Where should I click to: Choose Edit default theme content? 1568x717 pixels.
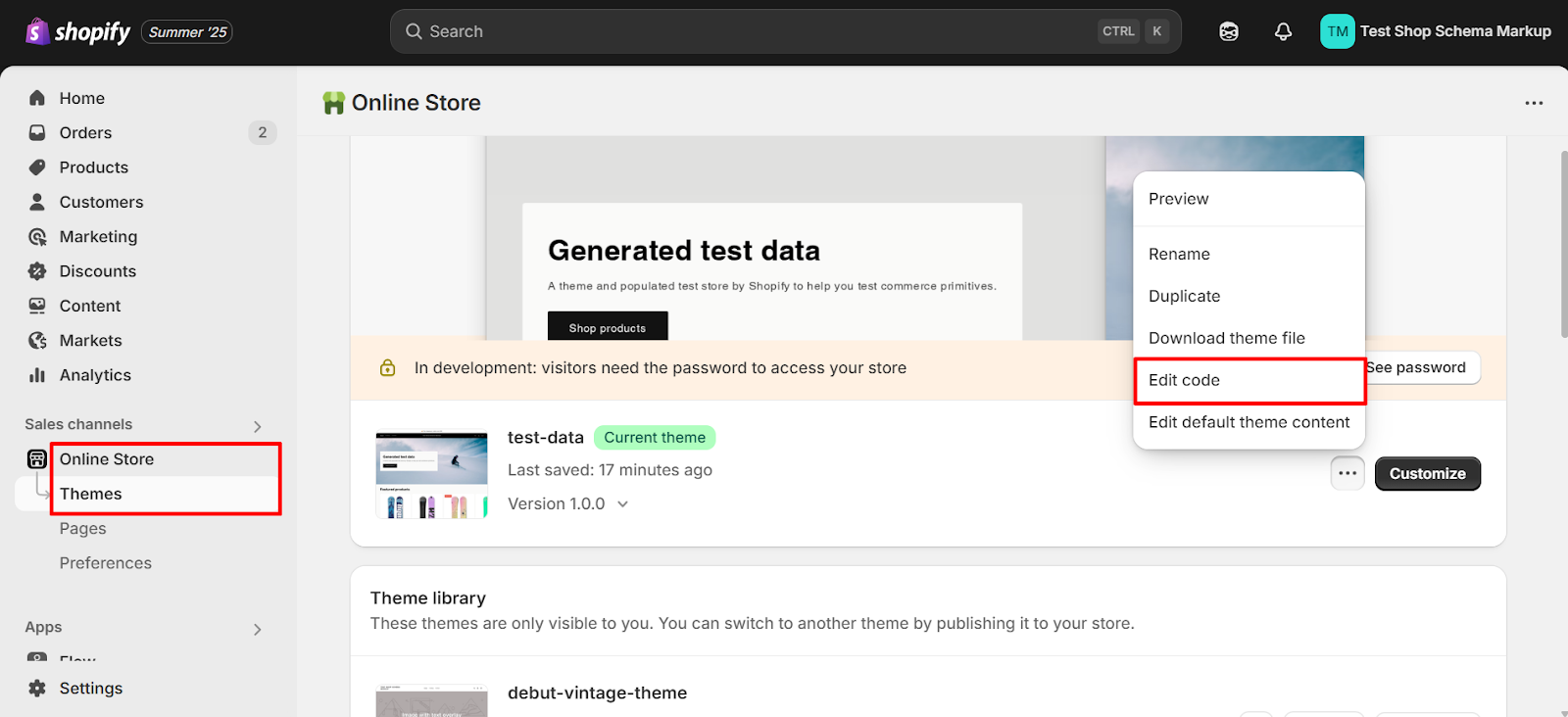(x=1249, y=422)
